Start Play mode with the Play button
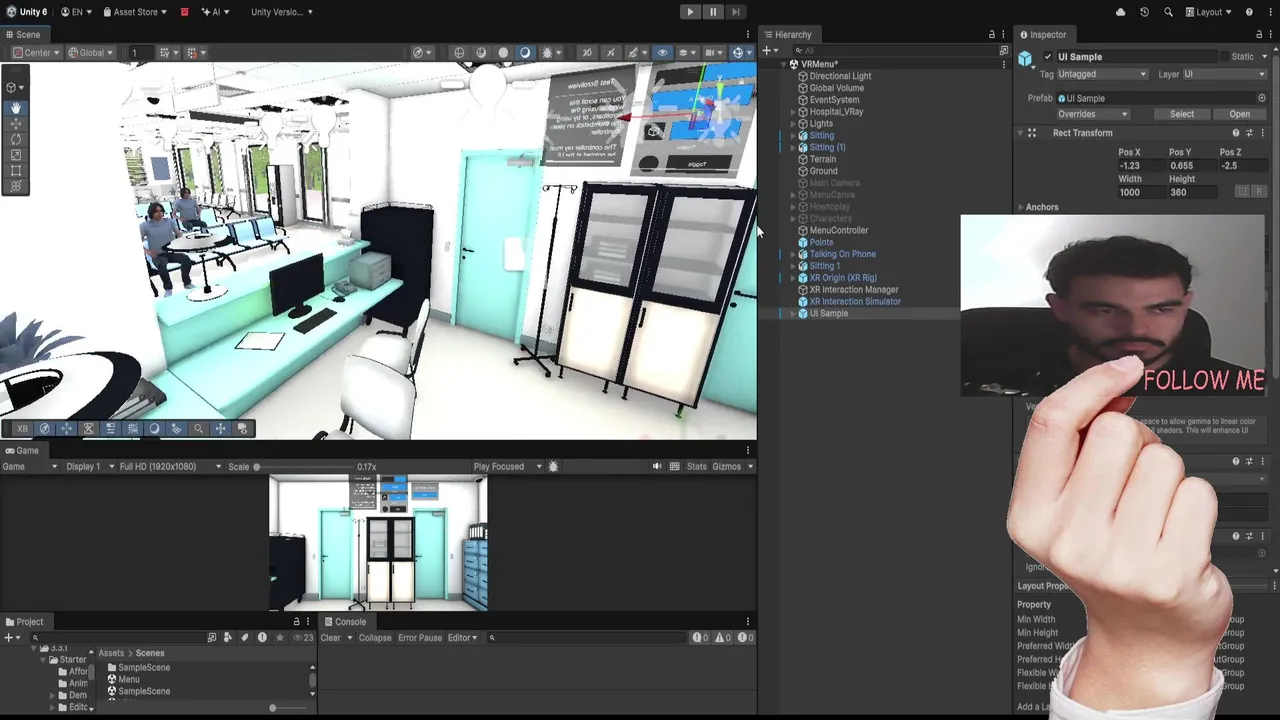This screenshot has width=1280, height=720. coord(690,12)
